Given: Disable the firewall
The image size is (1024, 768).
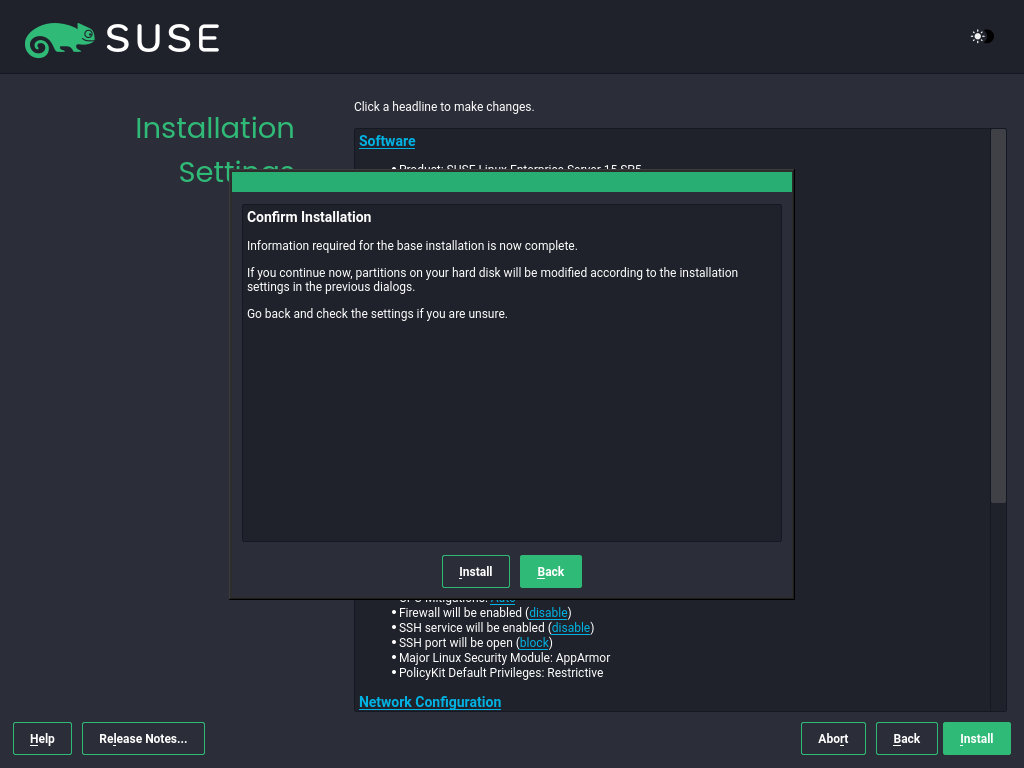Looking at the screenshot, I should [x=547, y=612].
